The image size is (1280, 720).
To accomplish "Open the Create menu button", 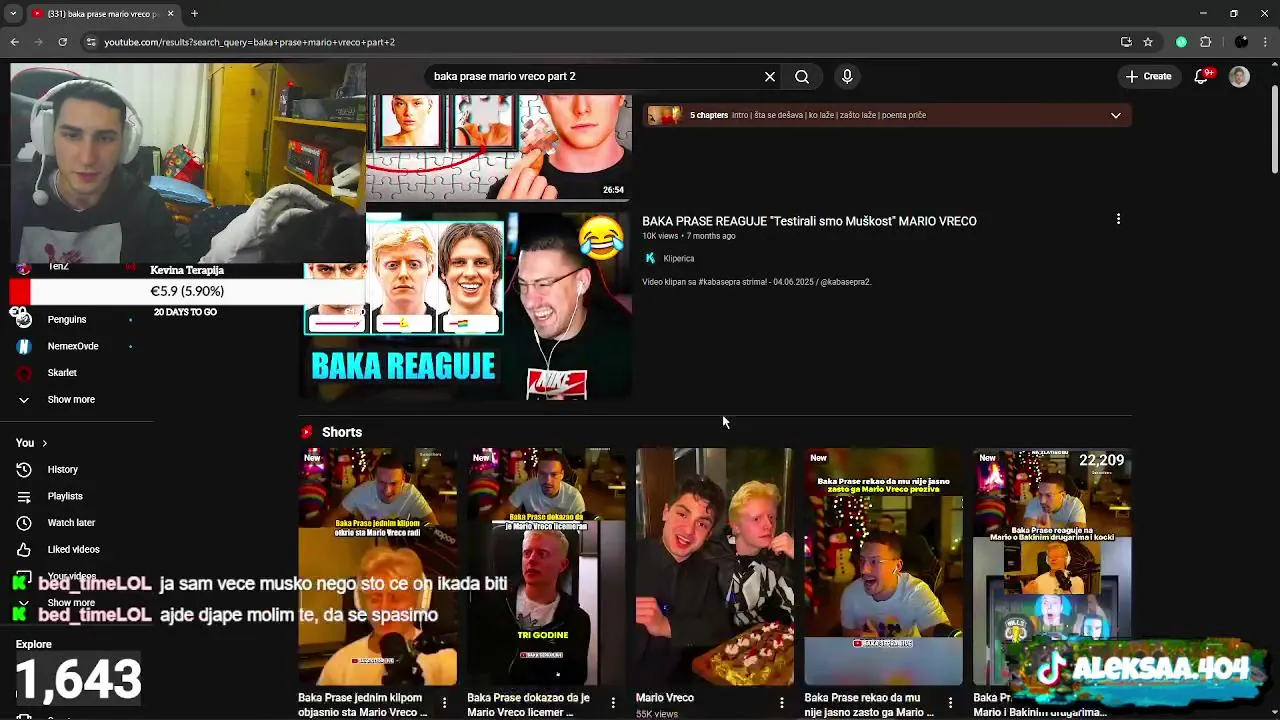I will point(1149,76).
